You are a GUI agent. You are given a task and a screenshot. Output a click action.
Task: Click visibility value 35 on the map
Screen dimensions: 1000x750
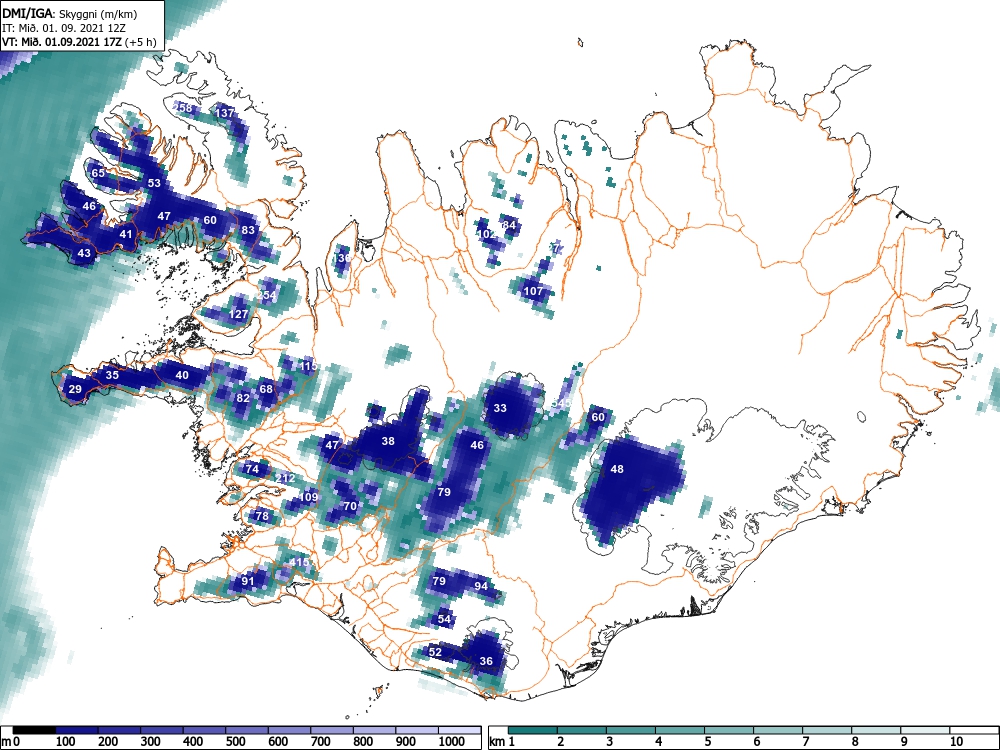click(112, 375)
